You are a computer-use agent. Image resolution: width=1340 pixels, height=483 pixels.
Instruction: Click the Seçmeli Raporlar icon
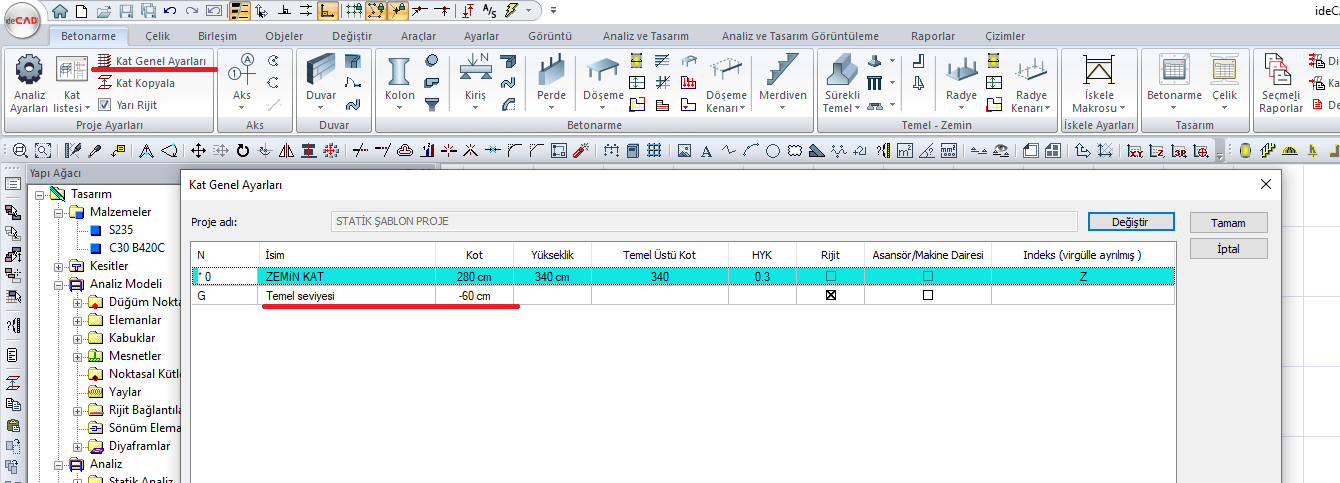tap(1280, 72)
